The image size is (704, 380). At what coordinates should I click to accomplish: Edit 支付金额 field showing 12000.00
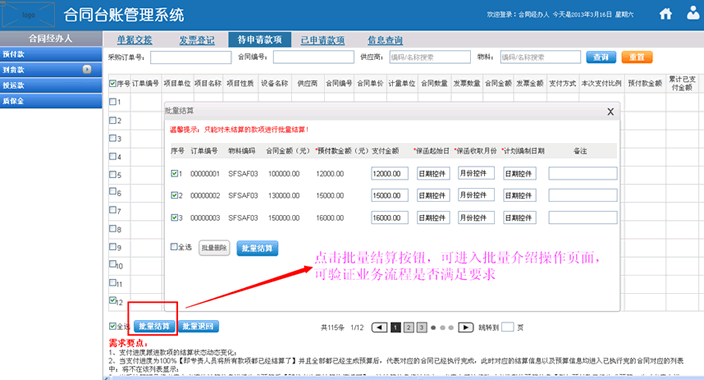(390, 173)
